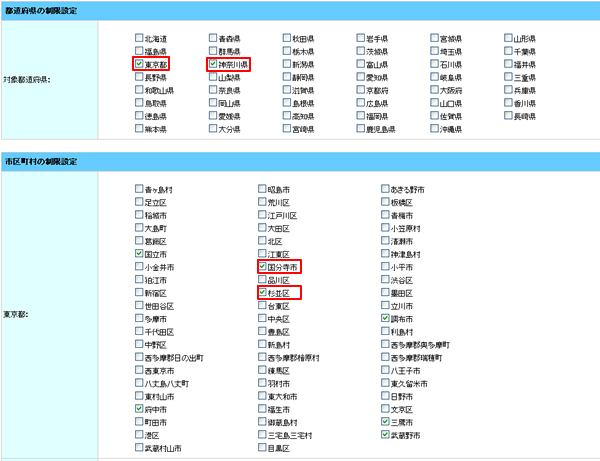Disable the 国立市 checkbox

[x=139, y=255]
